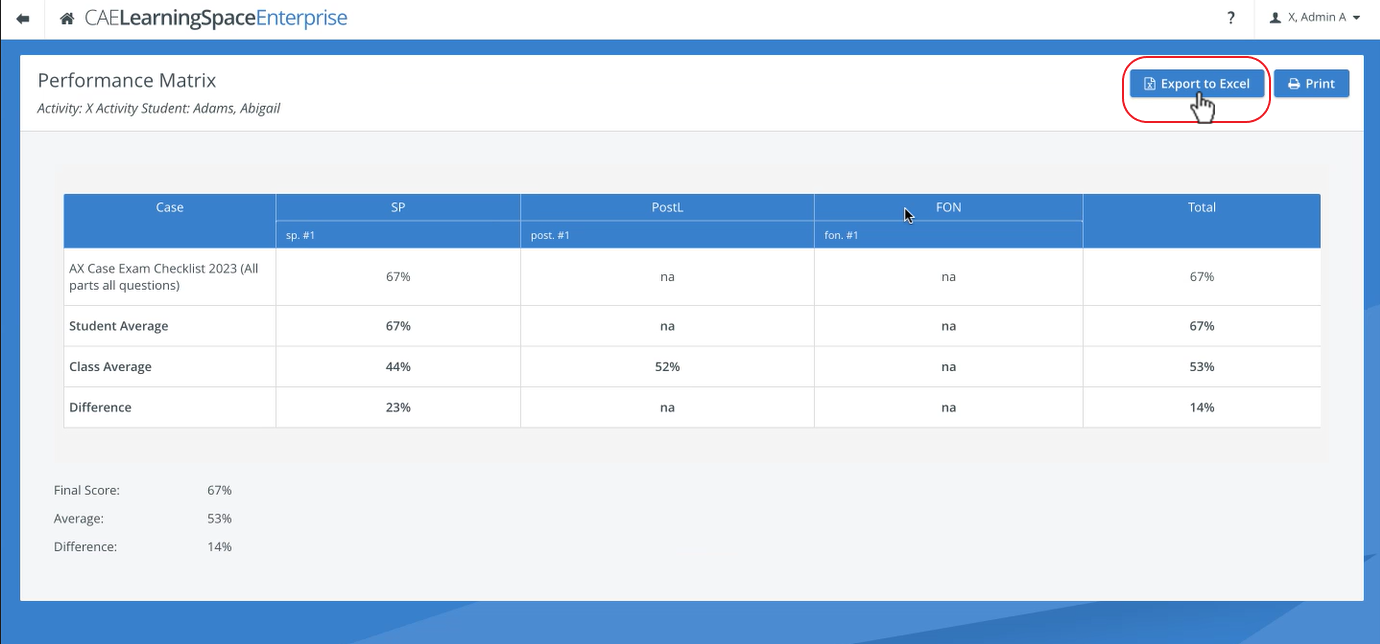Click the back arrow icon
The image size is (1380, 644).
point(23,19)
